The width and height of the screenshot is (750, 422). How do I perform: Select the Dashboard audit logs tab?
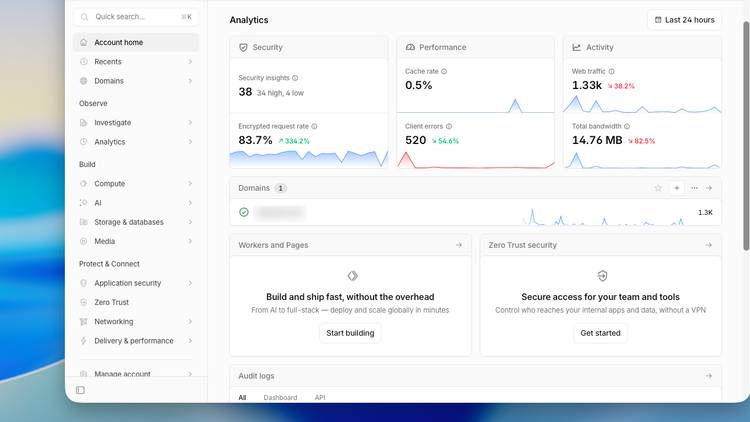[x=280, y=398]
